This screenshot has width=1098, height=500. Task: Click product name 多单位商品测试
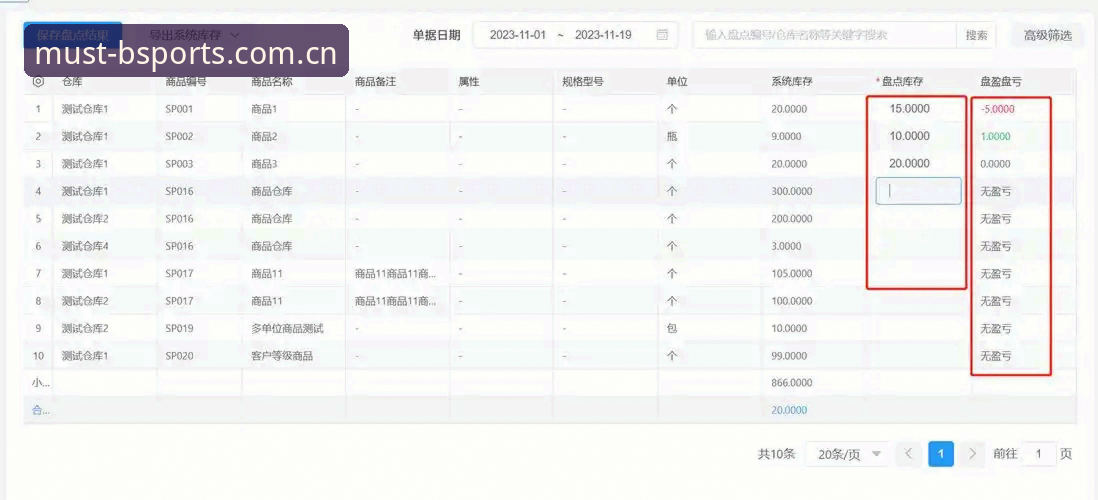(287, 328)
